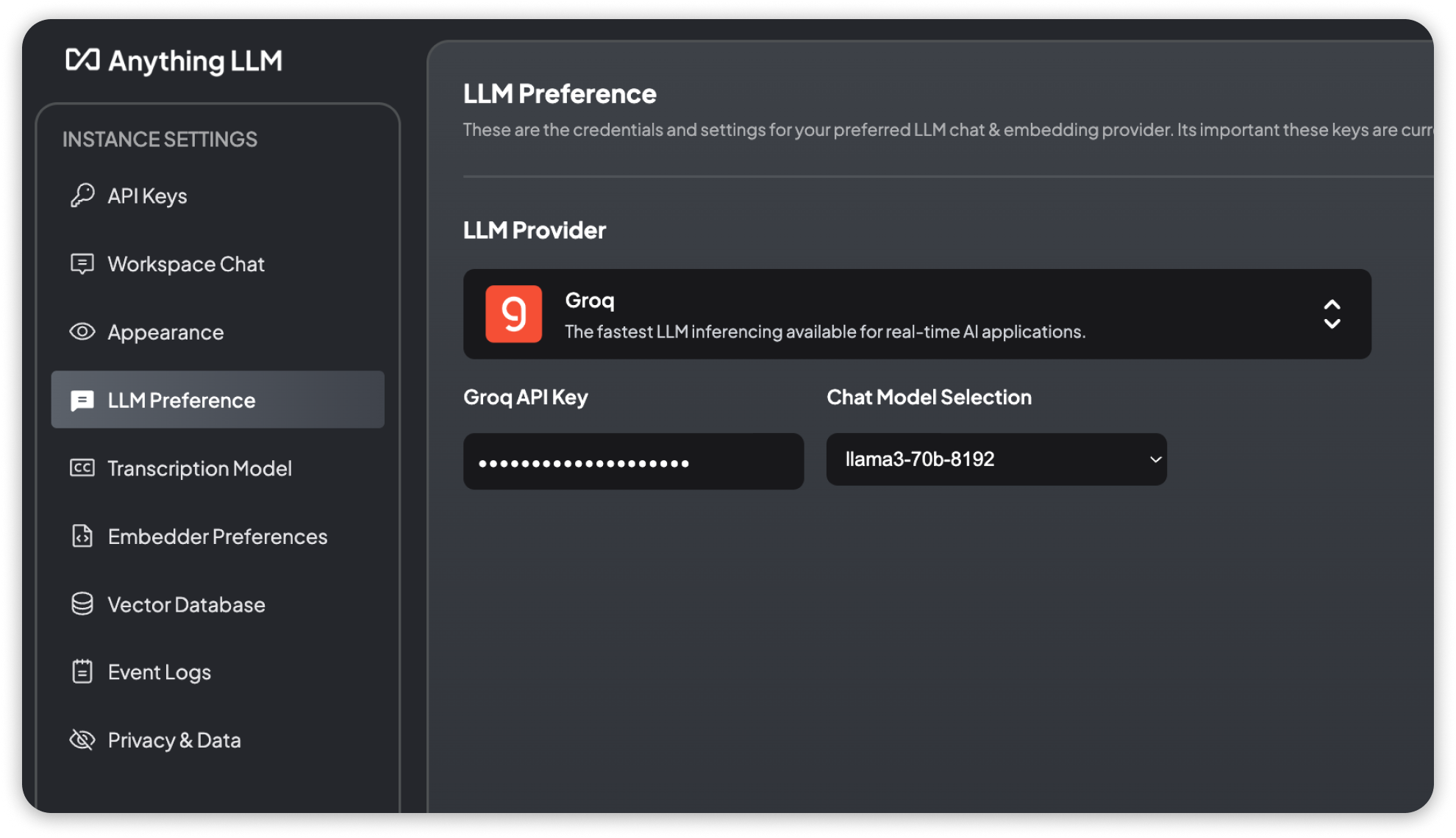Click the credentials and settings description sentence
Screen dimensions: 1456x838
click(x=948, y=130)
